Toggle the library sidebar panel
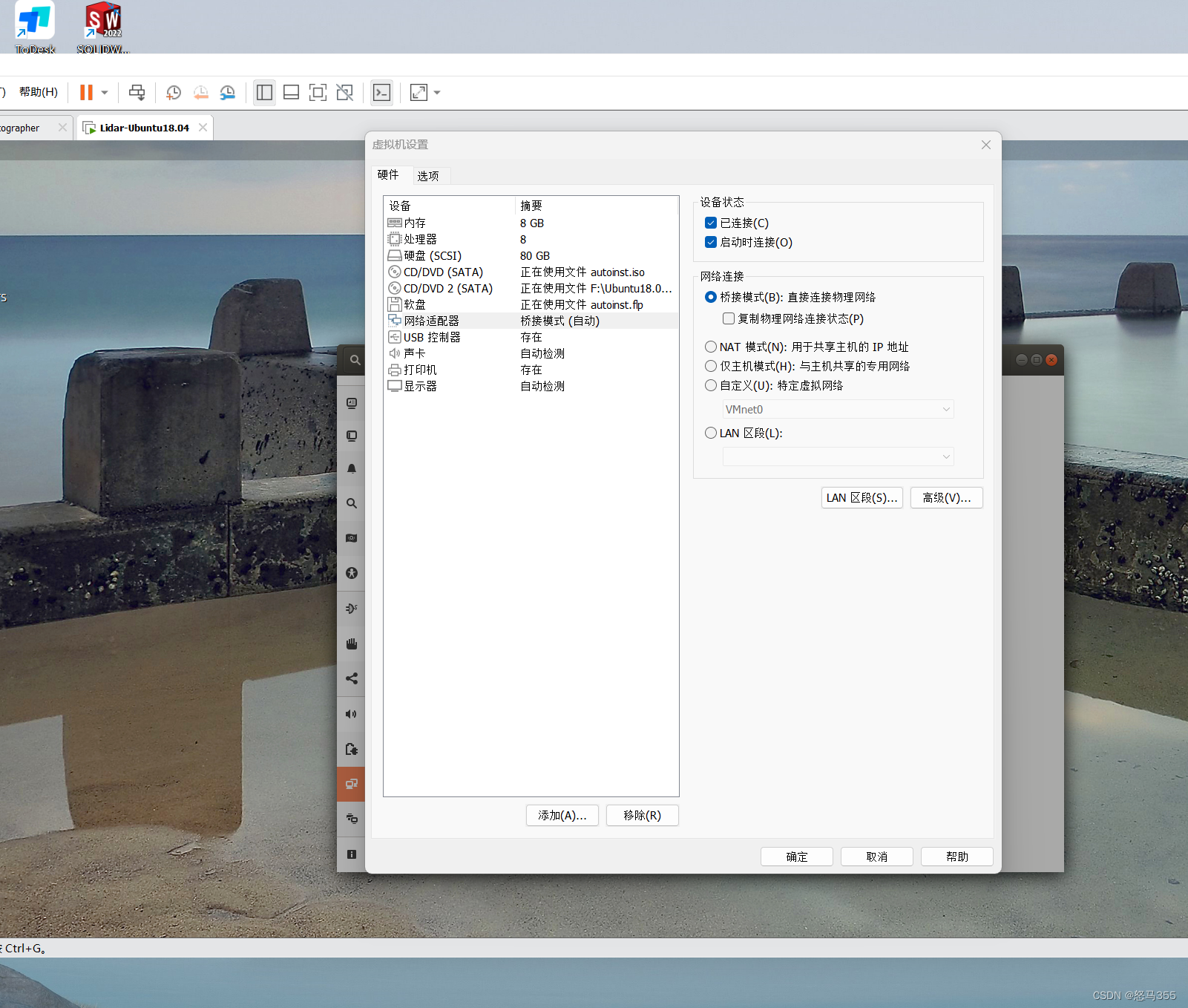 [264, 92]
